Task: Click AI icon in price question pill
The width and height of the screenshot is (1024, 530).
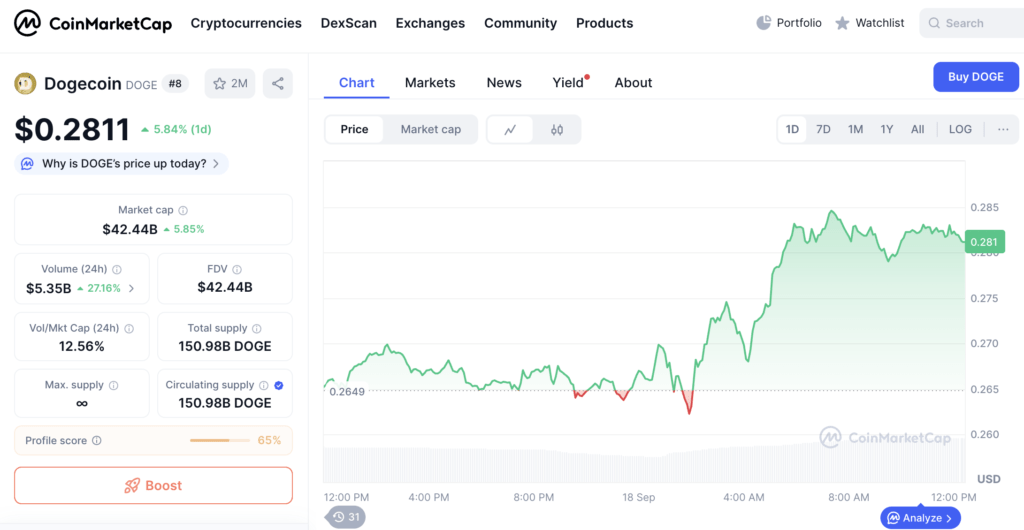Action: tap(27, 164)
